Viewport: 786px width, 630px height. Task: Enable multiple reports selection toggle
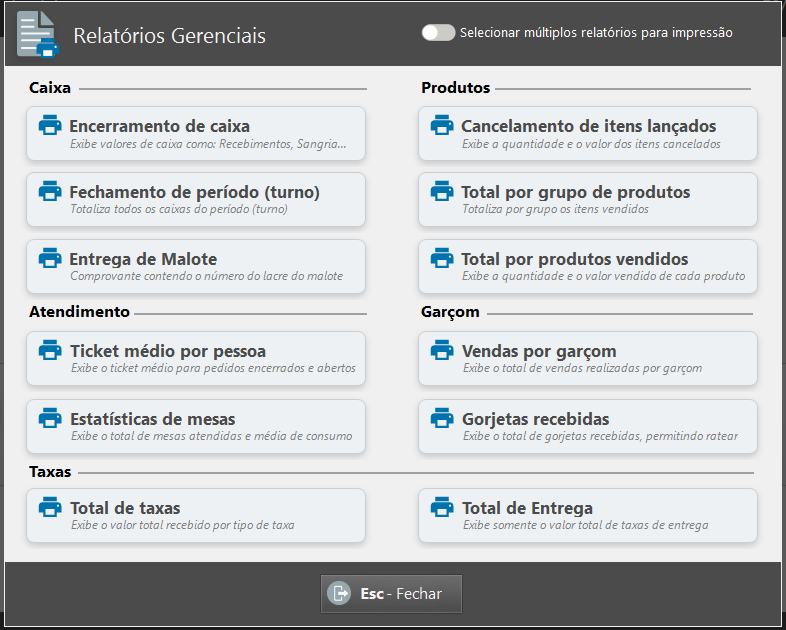(x=438, y=32)
